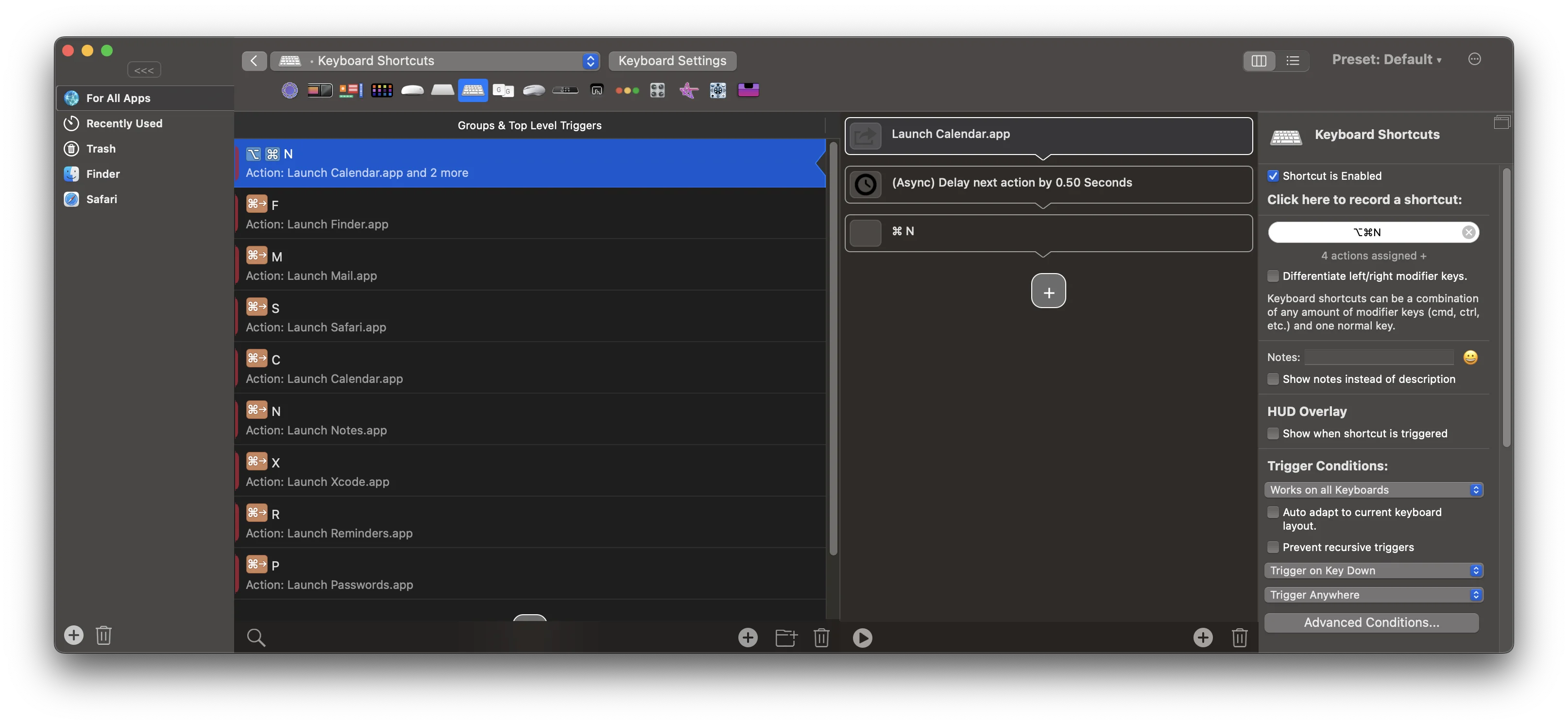Uncheck Shortcut is Enabled

tap(1273, 176)
